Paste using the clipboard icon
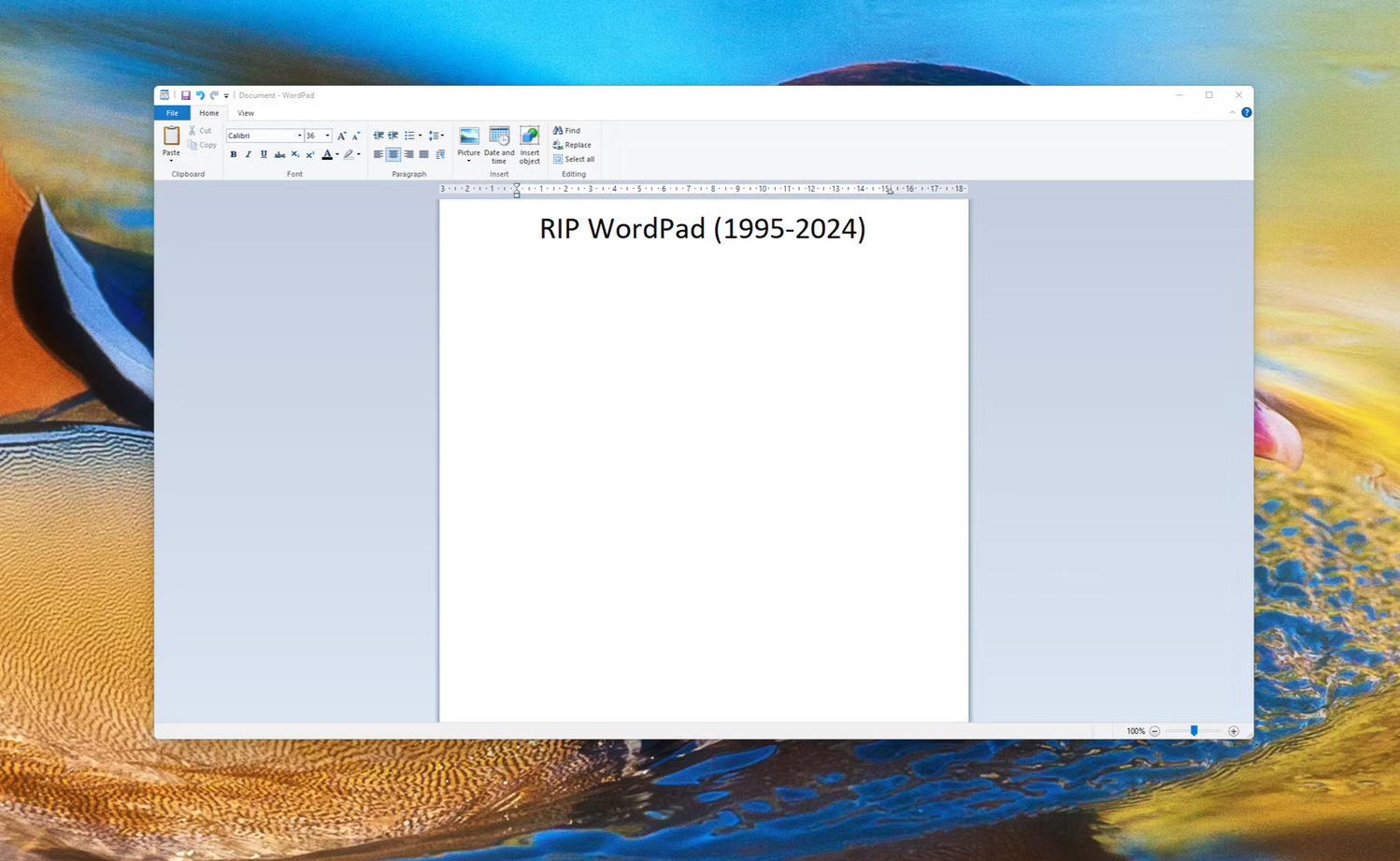The height and width of the screenshot is (861, 1400). click(x=171, y=136)
